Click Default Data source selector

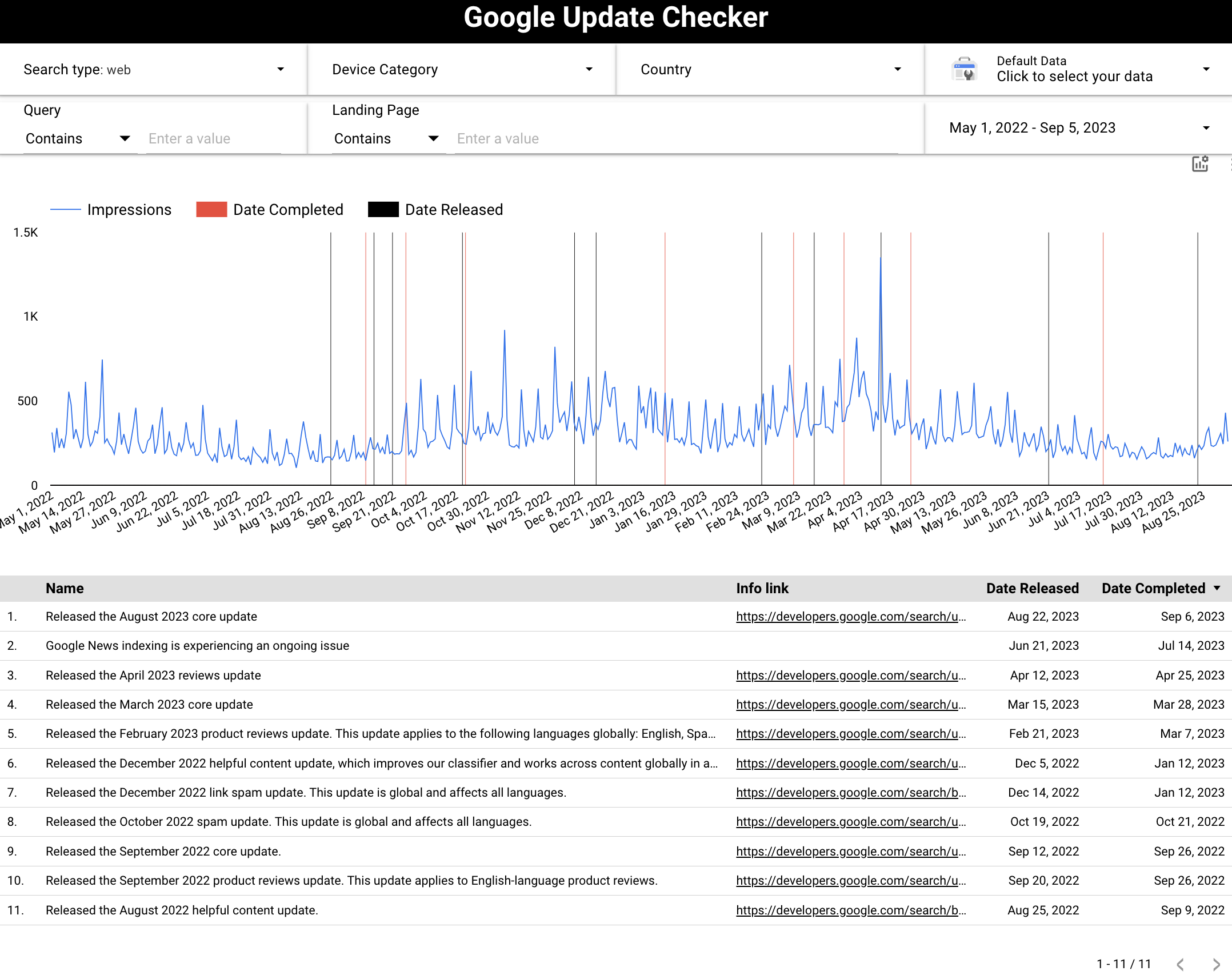click(1080, 69)
